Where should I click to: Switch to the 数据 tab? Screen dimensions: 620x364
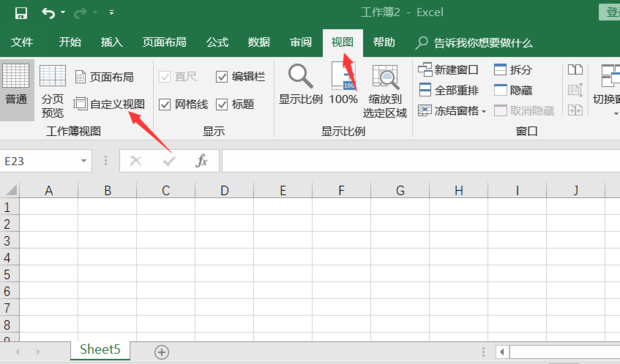coord(259,42)
